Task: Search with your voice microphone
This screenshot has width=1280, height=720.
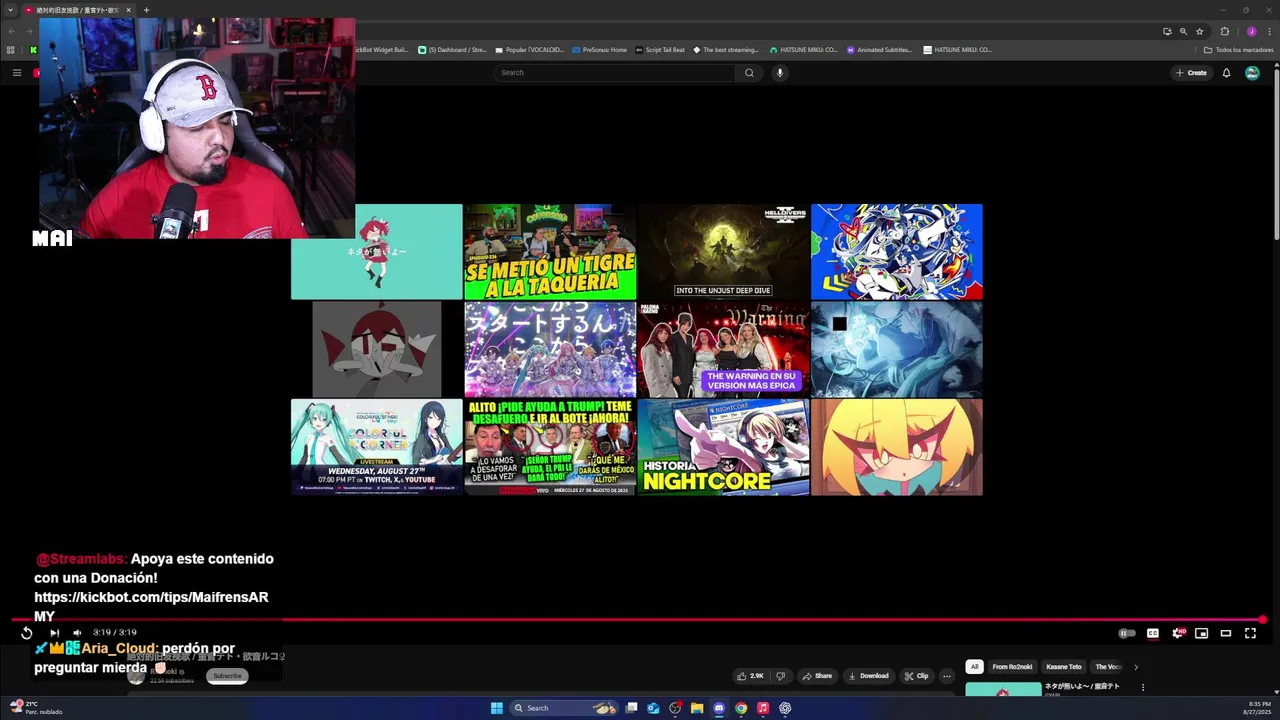Action: (x=780, y=73)
